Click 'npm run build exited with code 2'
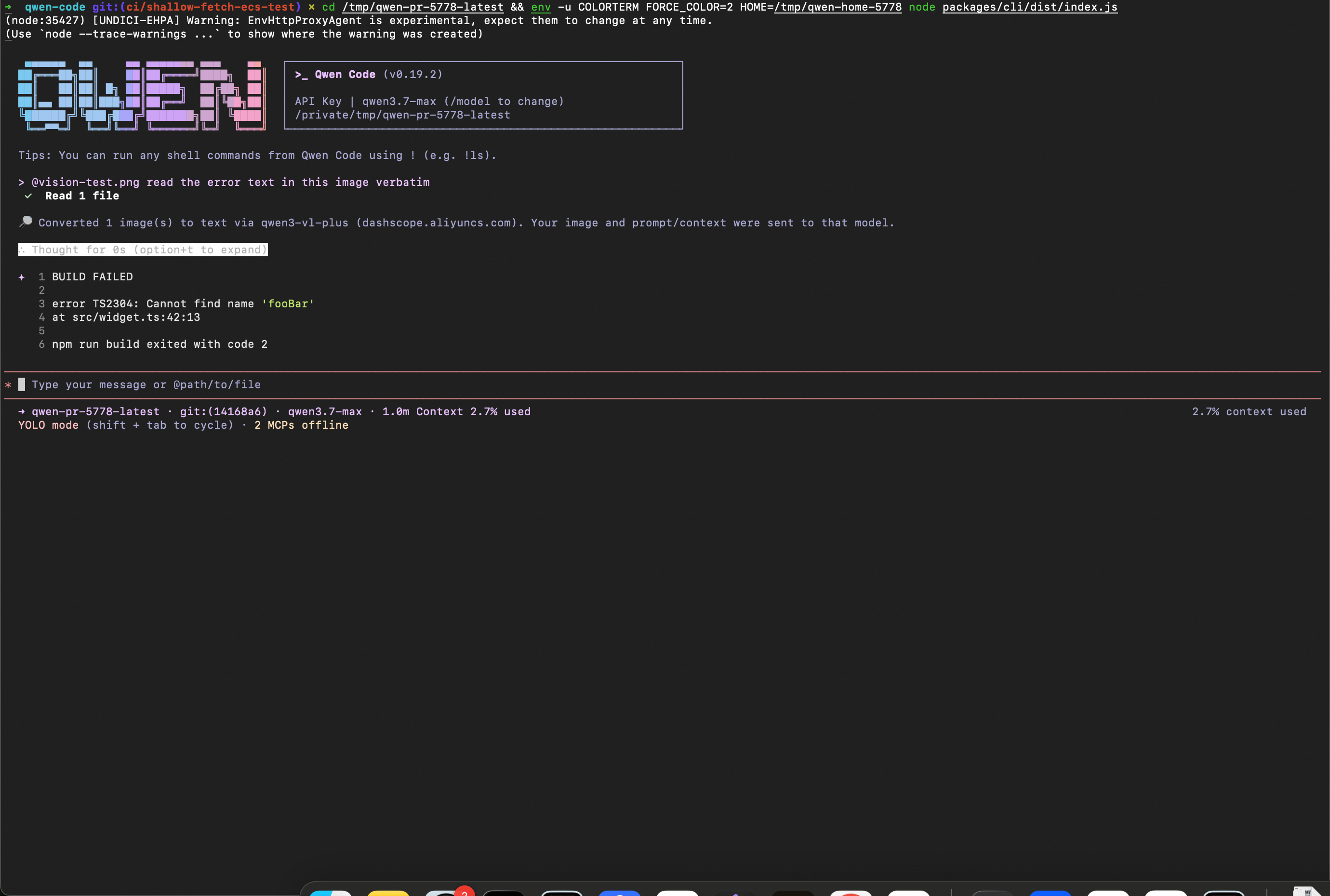 [160, 344]
